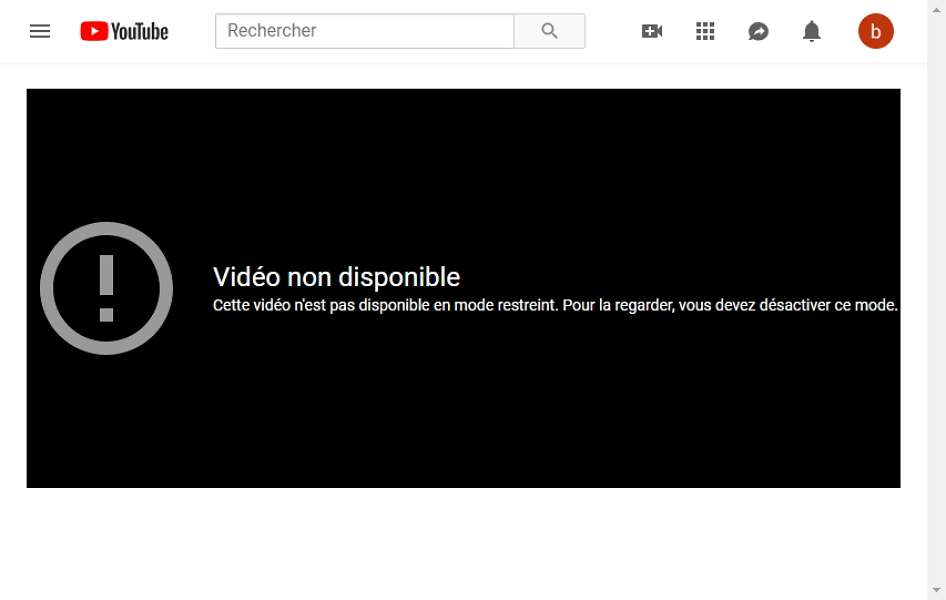Click the grey exclamation warning icon
This screenshot has height=600, width=946.
(106, 288)
